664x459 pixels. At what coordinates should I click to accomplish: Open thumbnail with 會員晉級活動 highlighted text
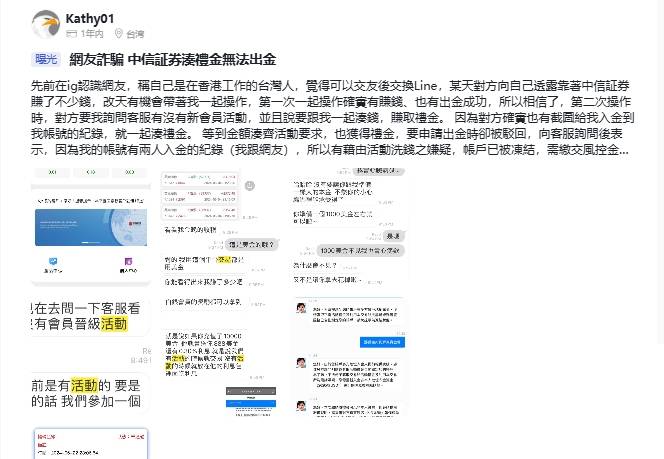coord(91,318)
